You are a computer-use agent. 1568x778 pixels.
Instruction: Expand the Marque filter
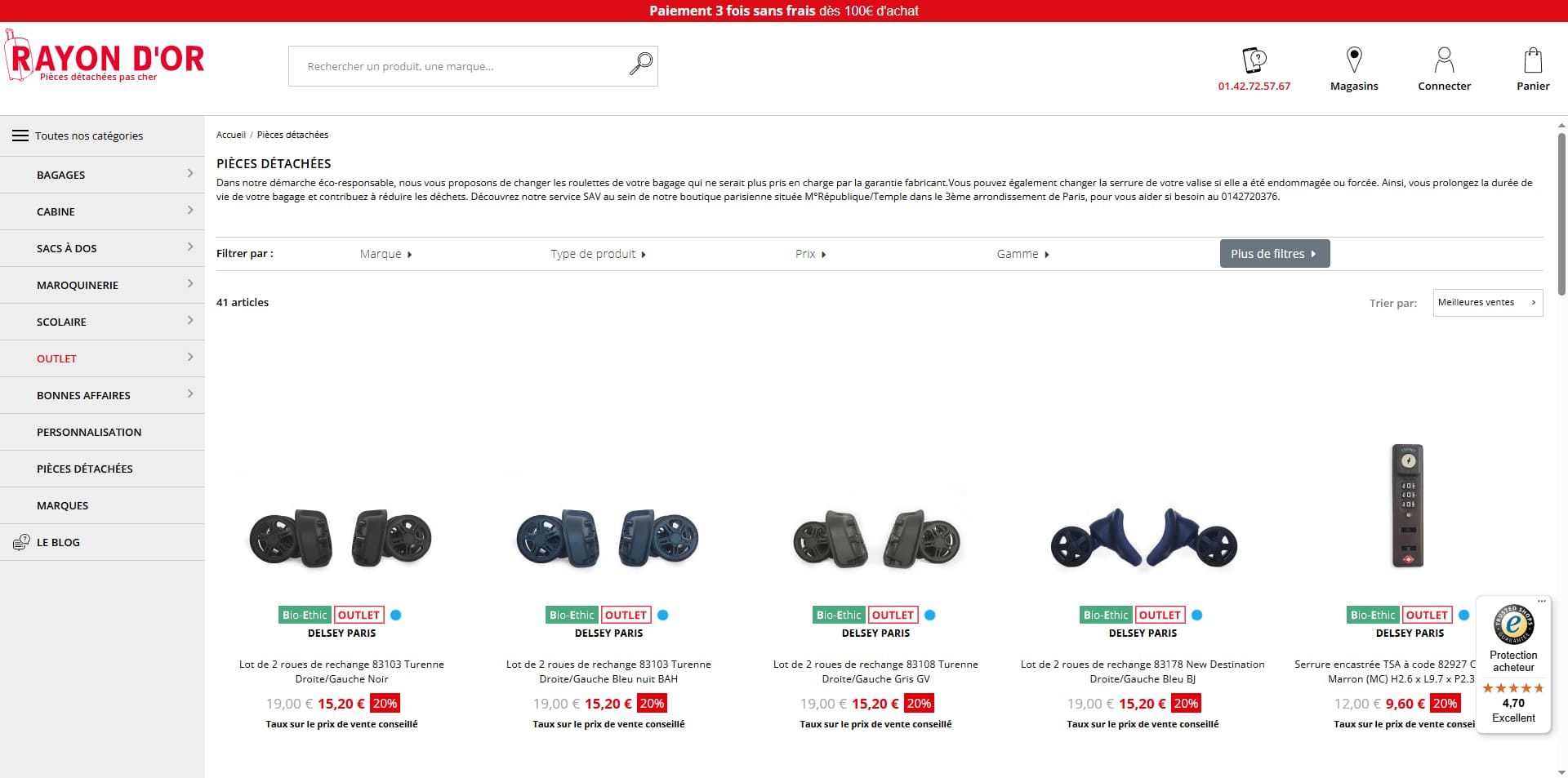pos(385,254)
